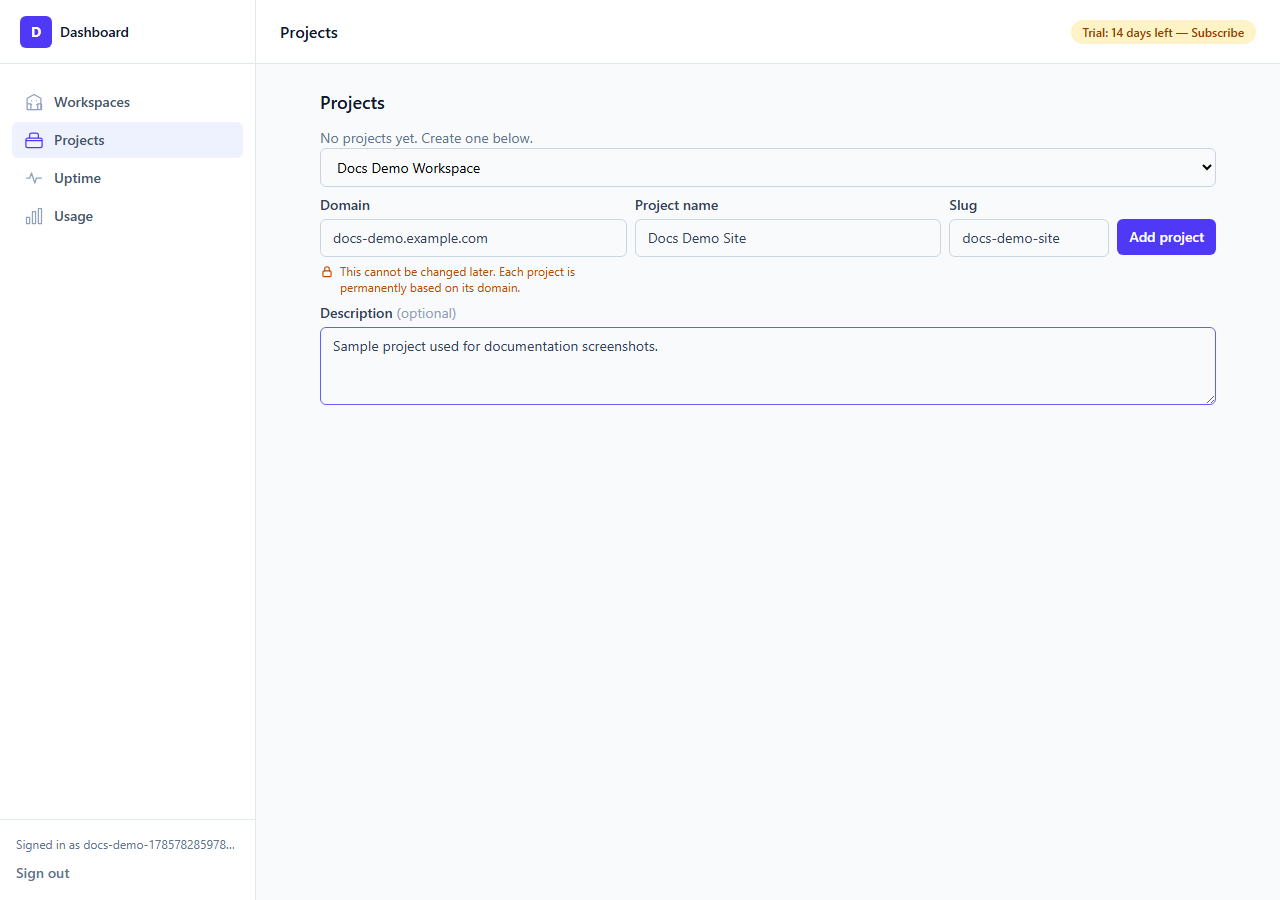The width and height of the screenshot is (1280, 900).
Task: Open Usage from the sidebar
Action: point(127,216)
